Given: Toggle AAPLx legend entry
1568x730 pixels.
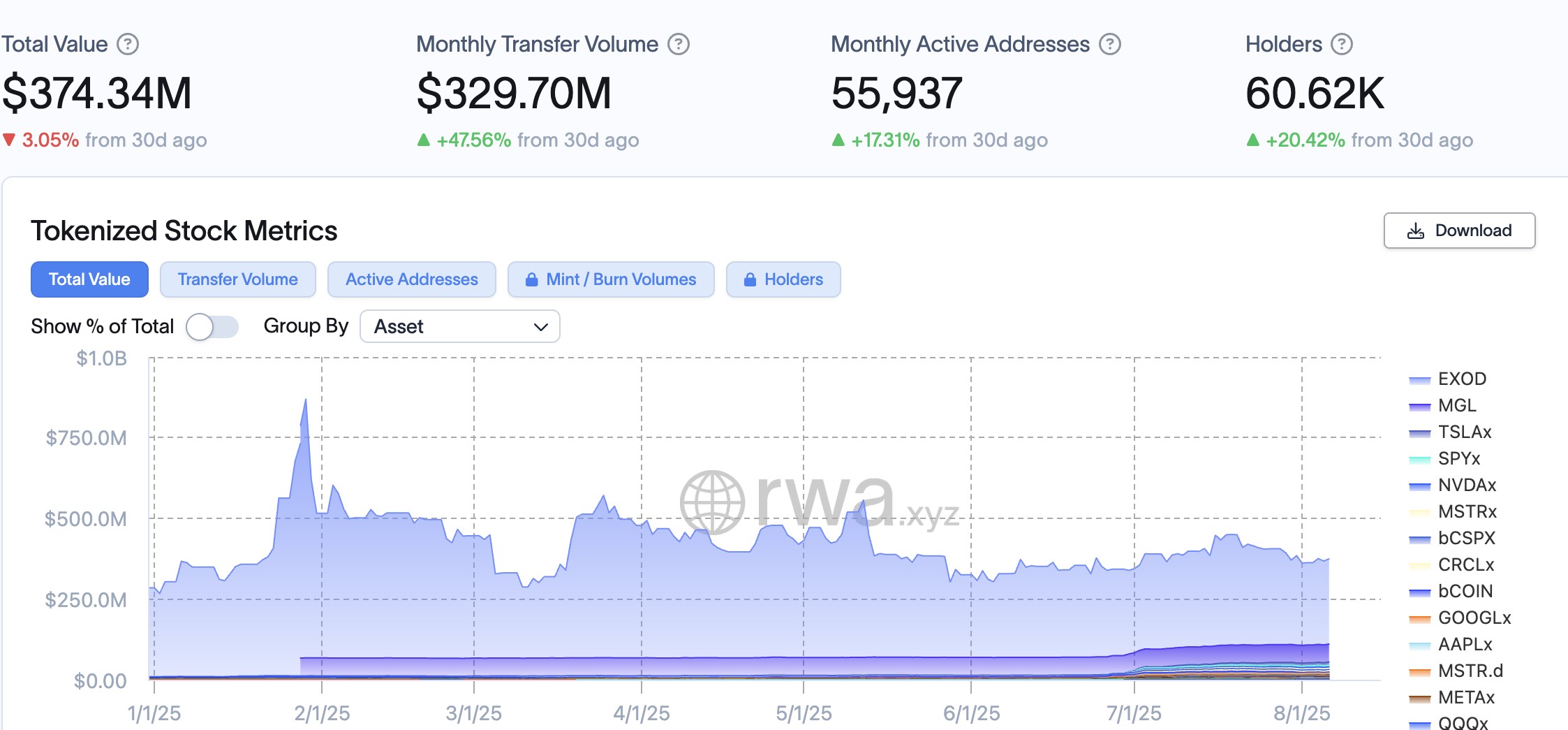Looking at the screenshot, I should click(x=1451, y=645).
